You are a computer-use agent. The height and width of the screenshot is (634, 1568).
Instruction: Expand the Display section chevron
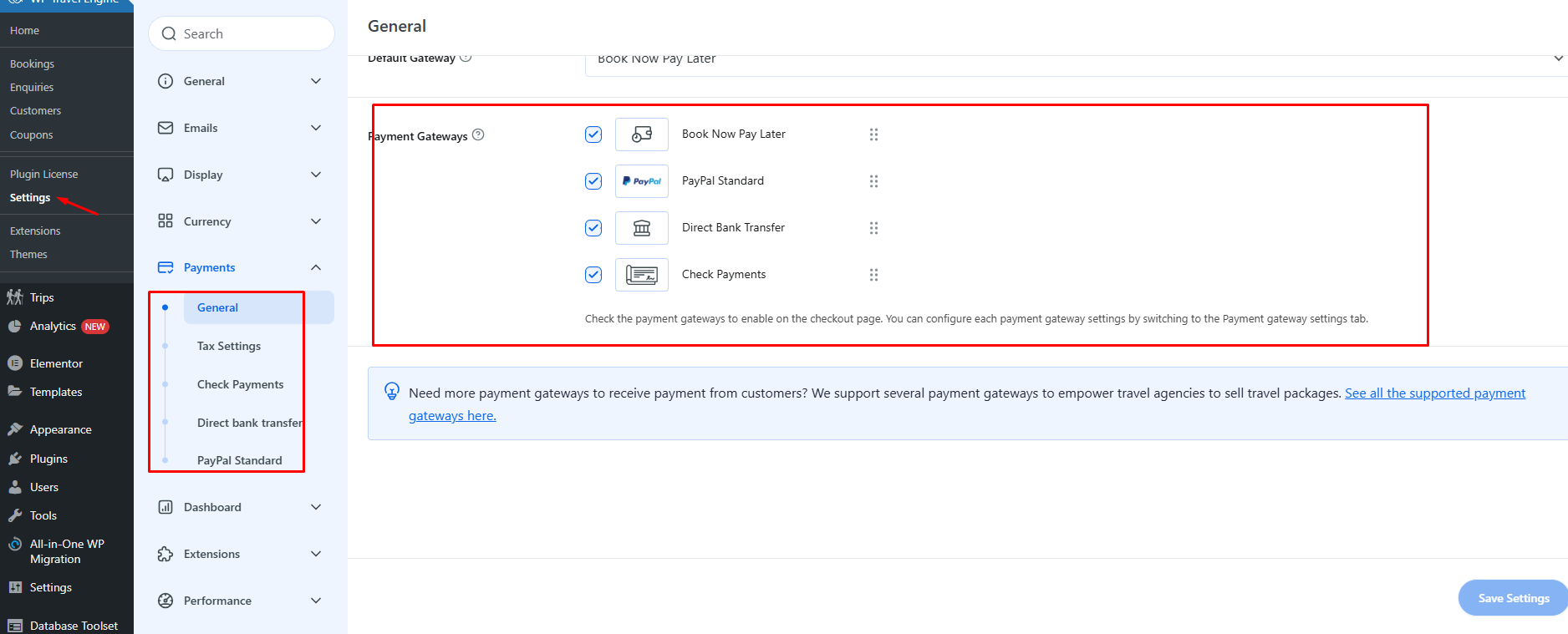click(x=316, y=175)
